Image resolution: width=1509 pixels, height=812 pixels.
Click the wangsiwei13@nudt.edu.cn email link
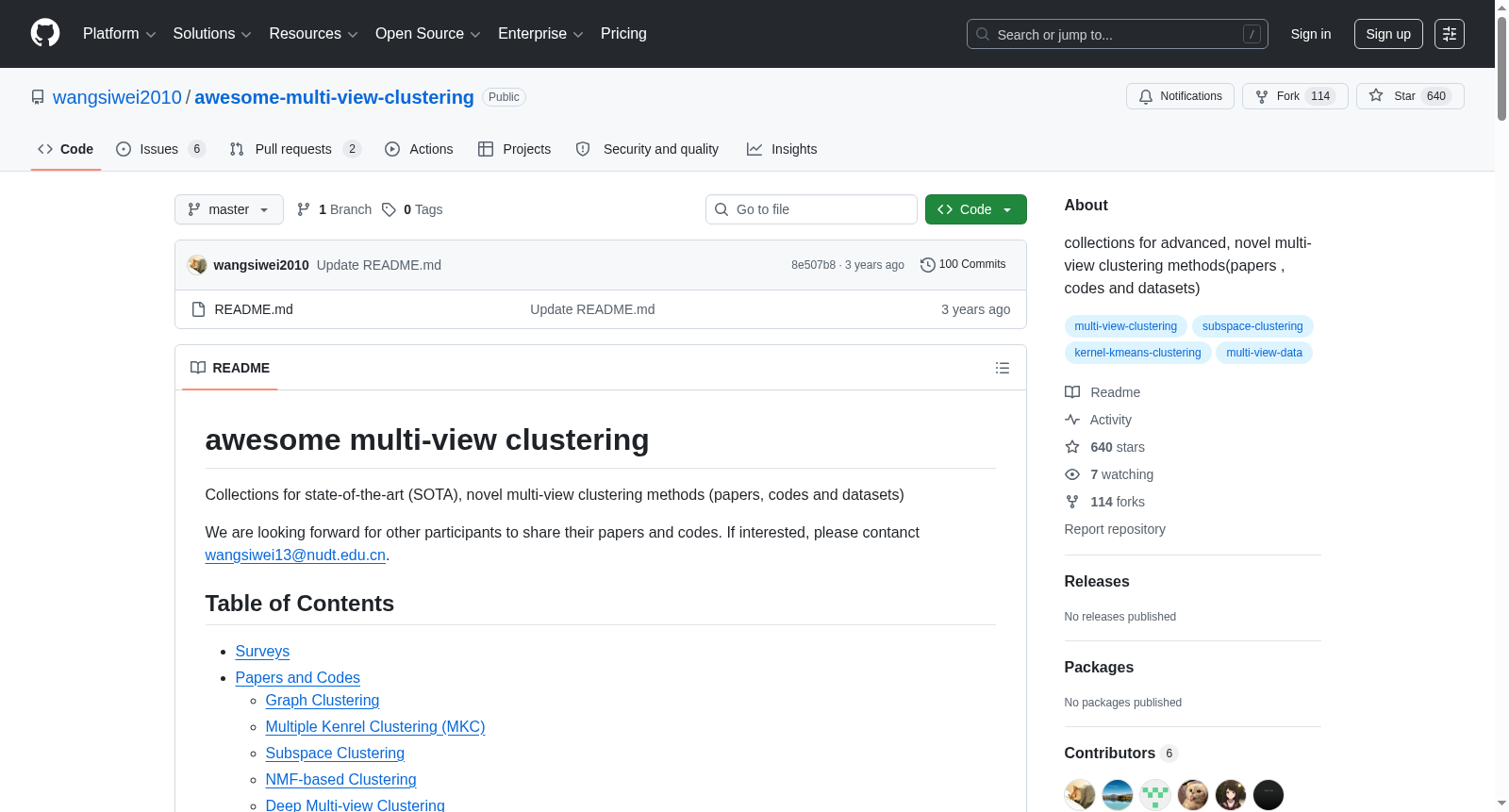coord(295,555)
